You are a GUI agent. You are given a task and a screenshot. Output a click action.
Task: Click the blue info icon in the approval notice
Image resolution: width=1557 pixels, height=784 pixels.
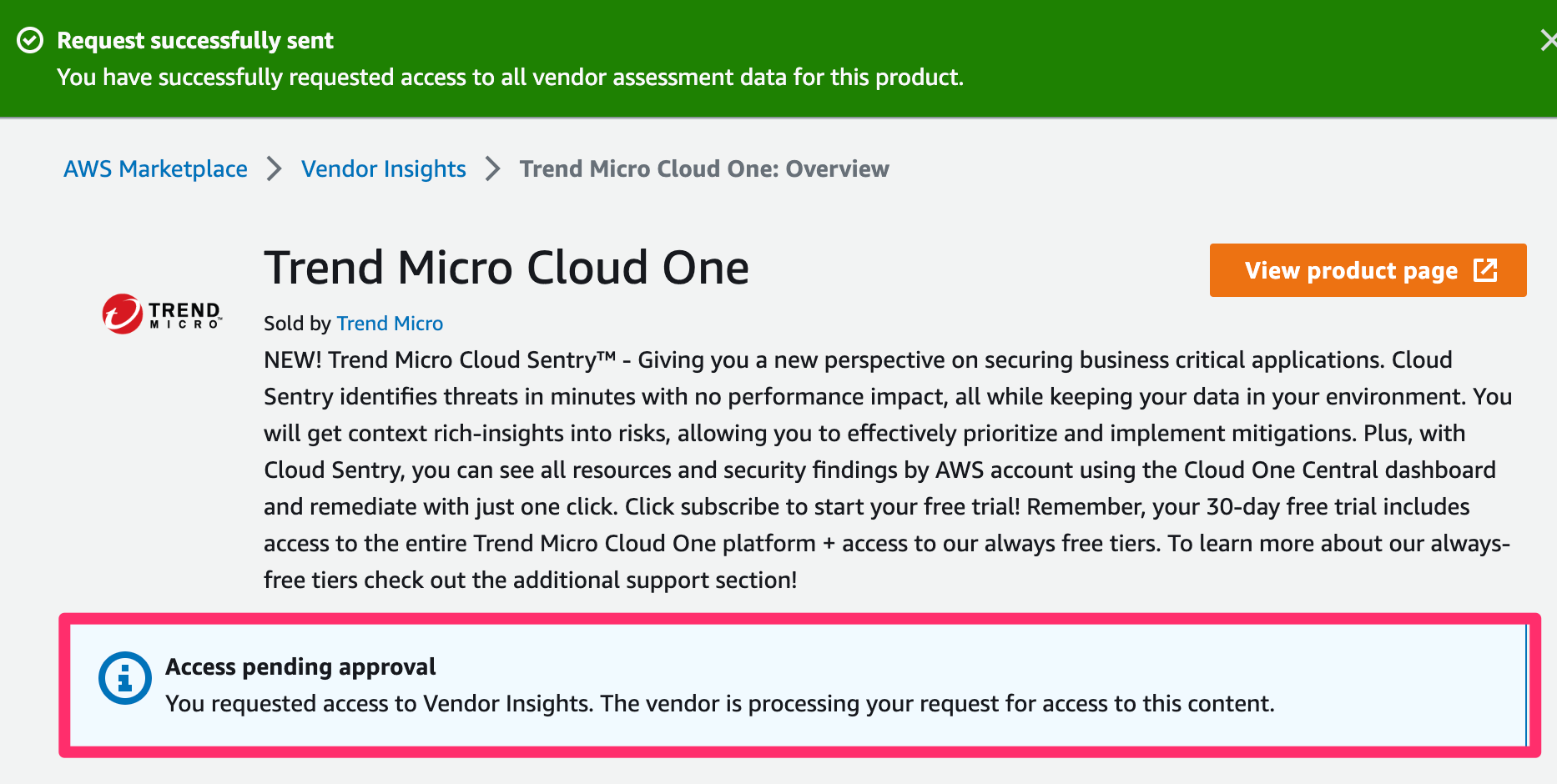[123, 678]
